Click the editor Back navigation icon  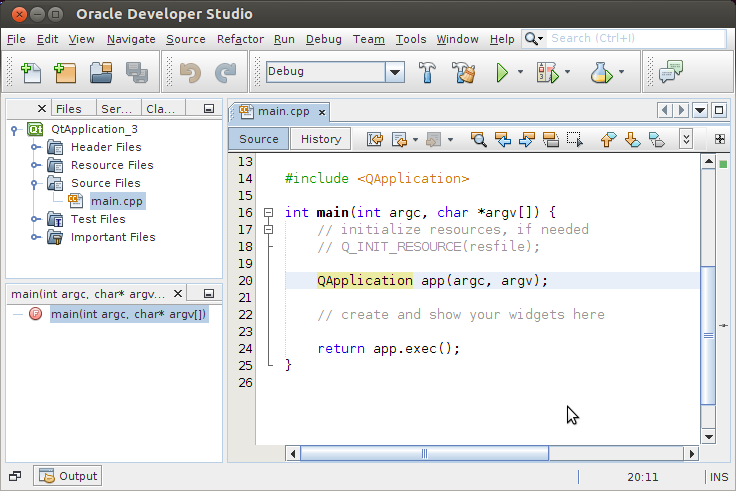(x=399, y=139)
